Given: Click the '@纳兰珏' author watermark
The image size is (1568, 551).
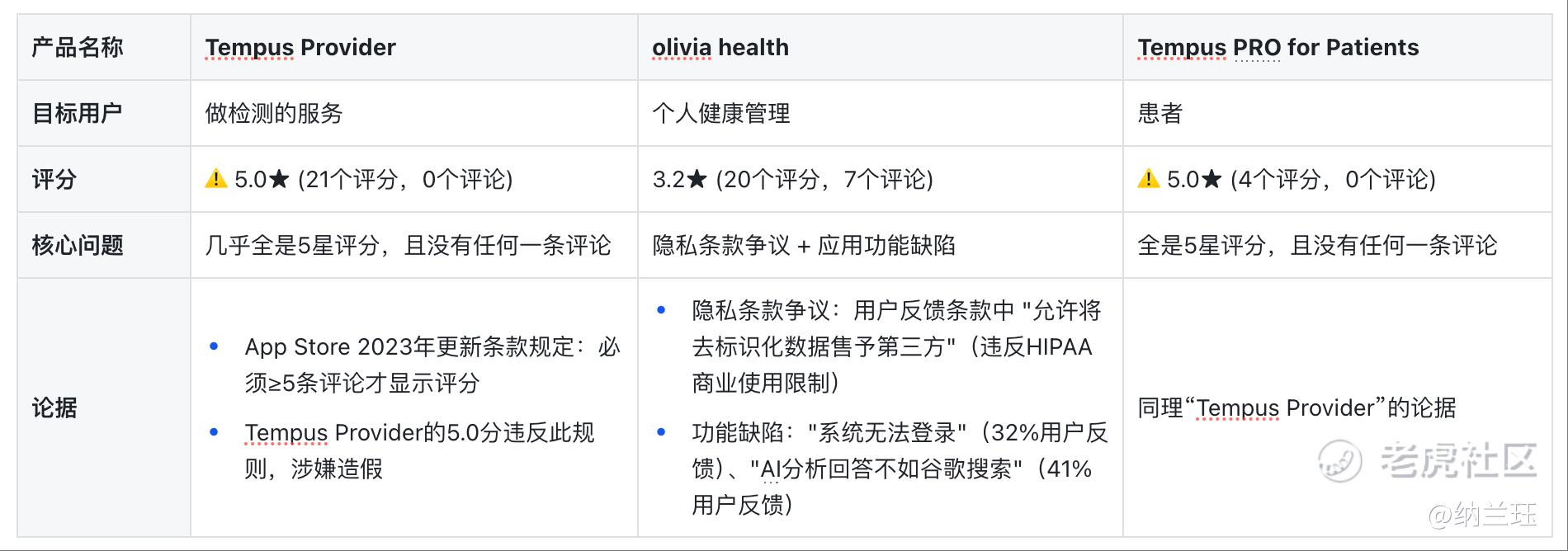Looking at the screenshot, I should click(1482, 515).
